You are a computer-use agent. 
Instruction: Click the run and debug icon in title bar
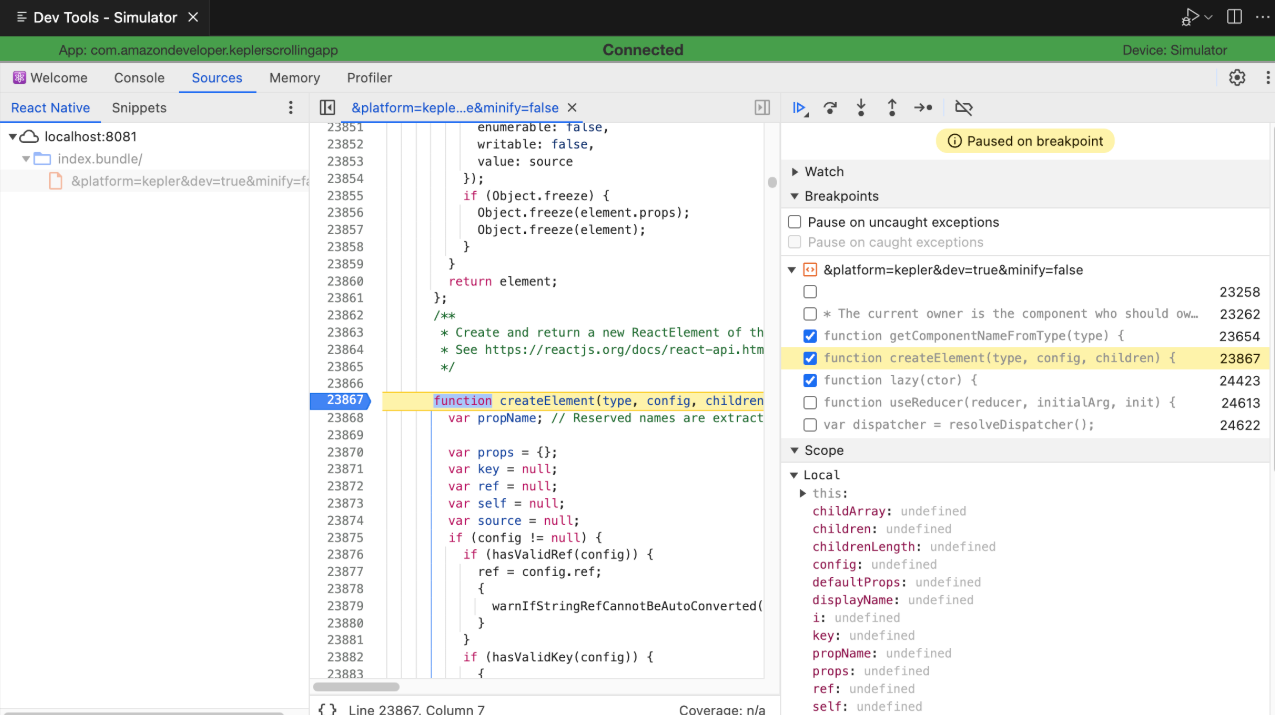(1190, 17)
